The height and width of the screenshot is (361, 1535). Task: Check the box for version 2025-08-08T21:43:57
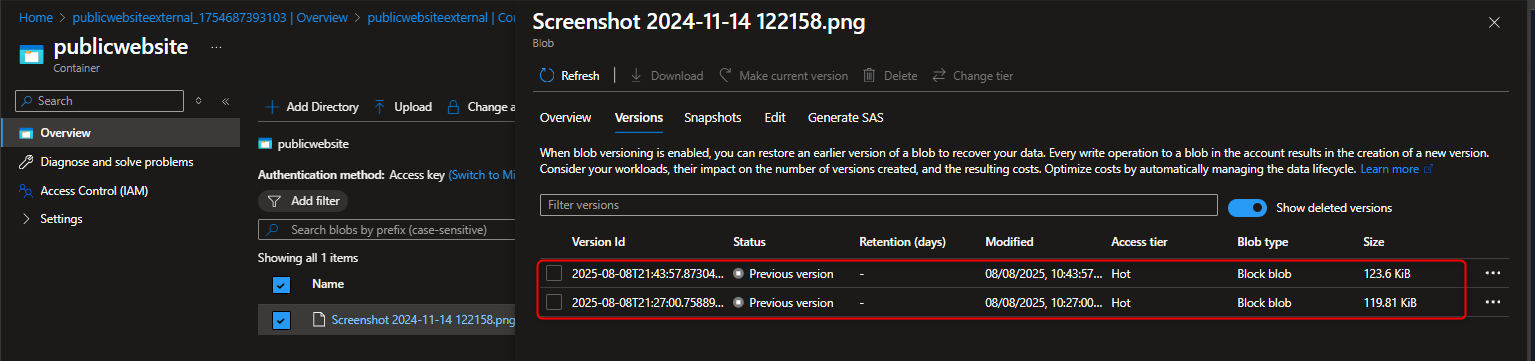click(x=554, y=273)
